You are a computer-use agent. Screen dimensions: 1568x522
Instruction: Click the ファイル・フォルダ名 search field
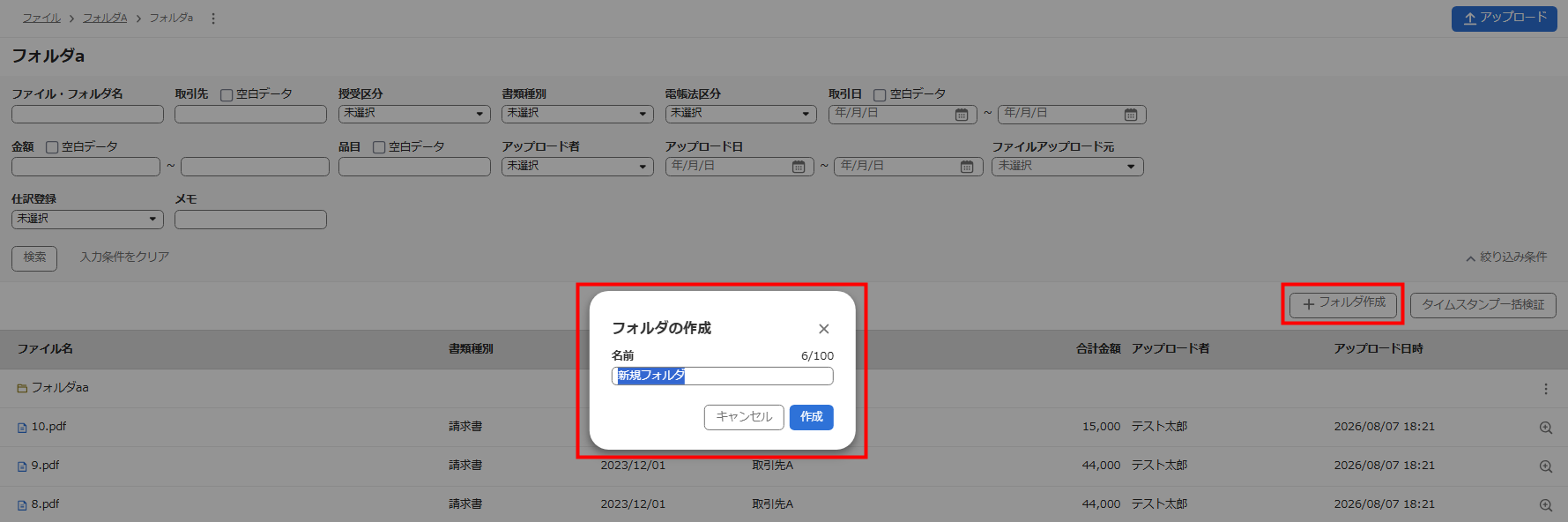coord(87,114)
